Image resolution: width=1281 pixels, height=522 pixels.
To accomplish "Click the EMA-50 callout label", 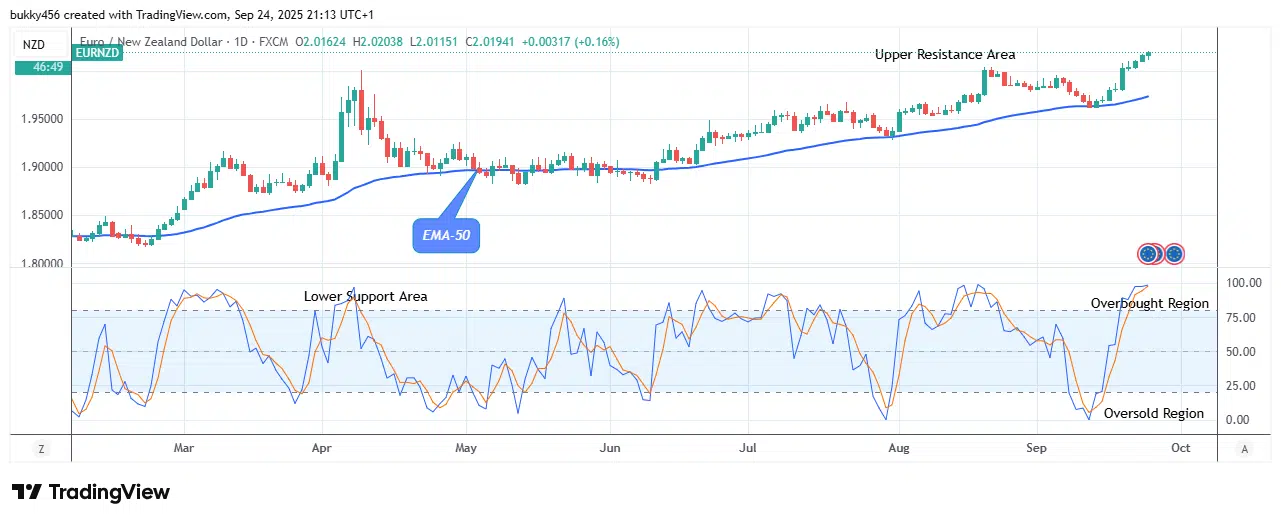I will [x=446, y=236].
